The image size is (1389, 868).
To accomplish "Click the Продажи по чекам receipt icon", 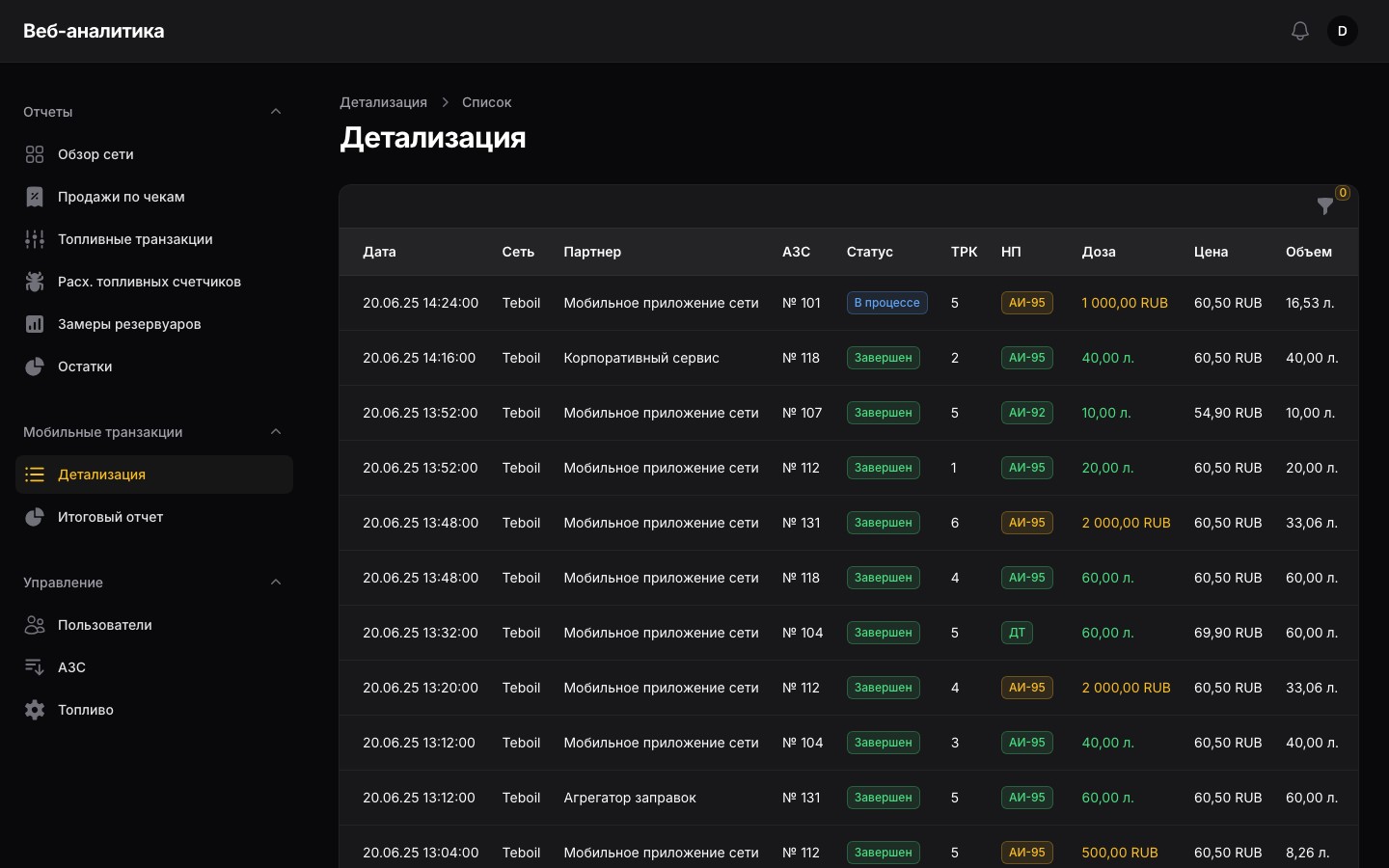I will point(35,197).
